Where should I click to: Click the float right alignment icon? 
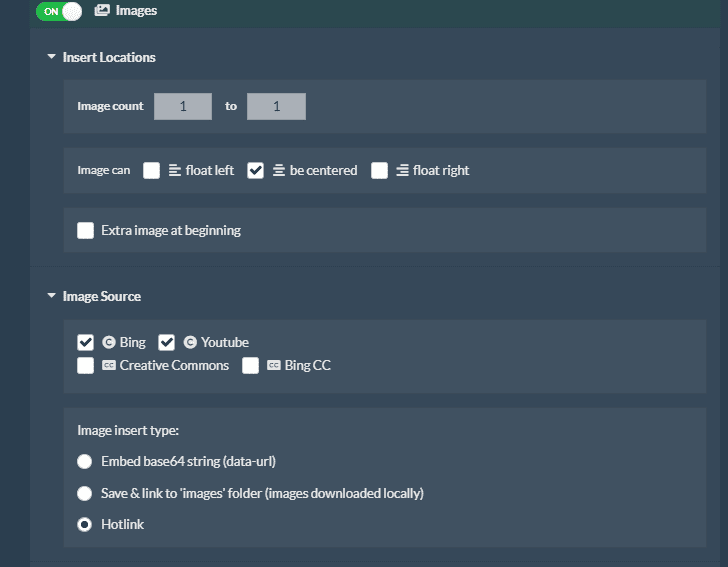tap(402, 170)
